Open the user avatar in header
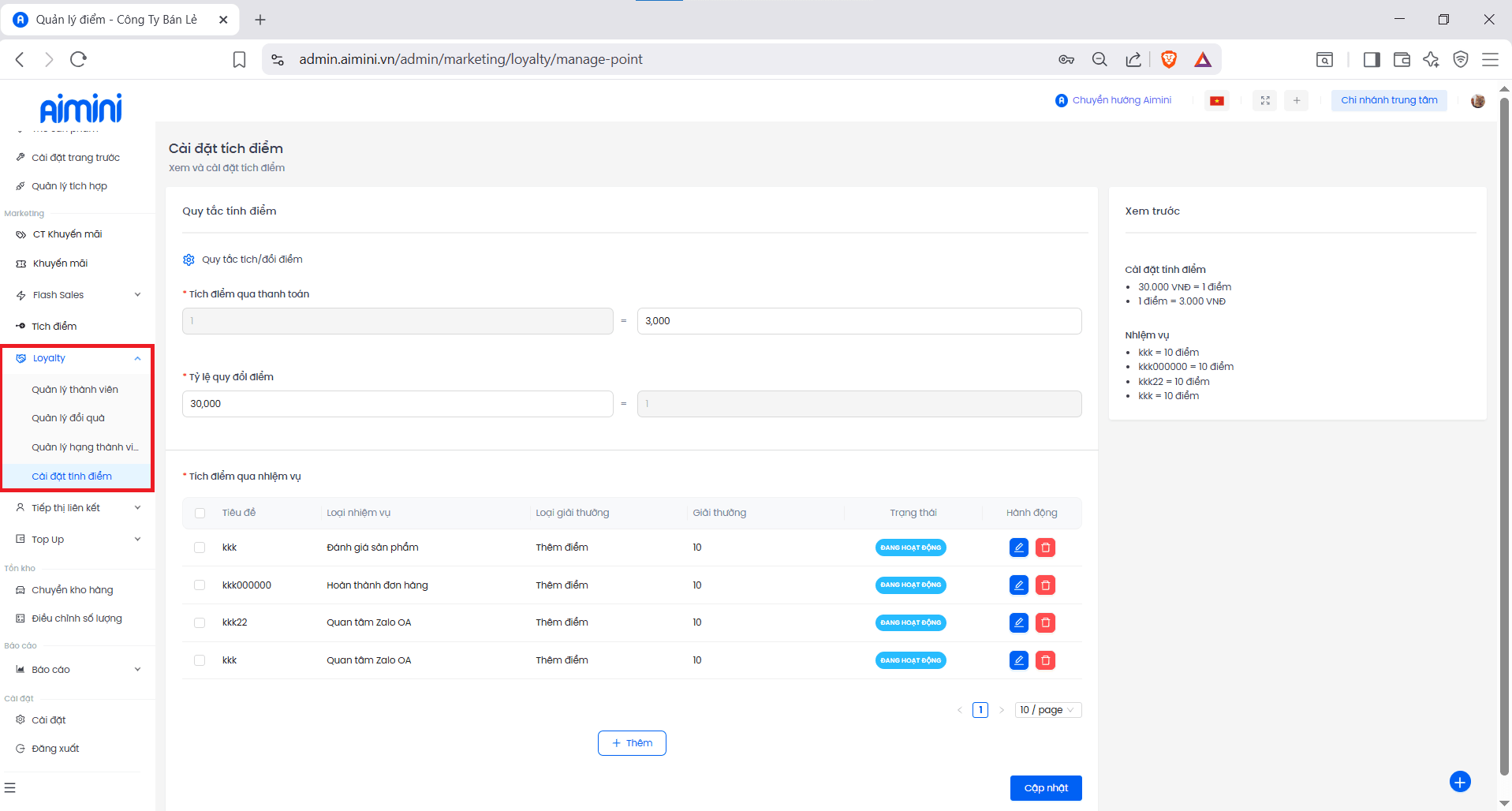The image size is (1512, 811). click(1477, 101)
